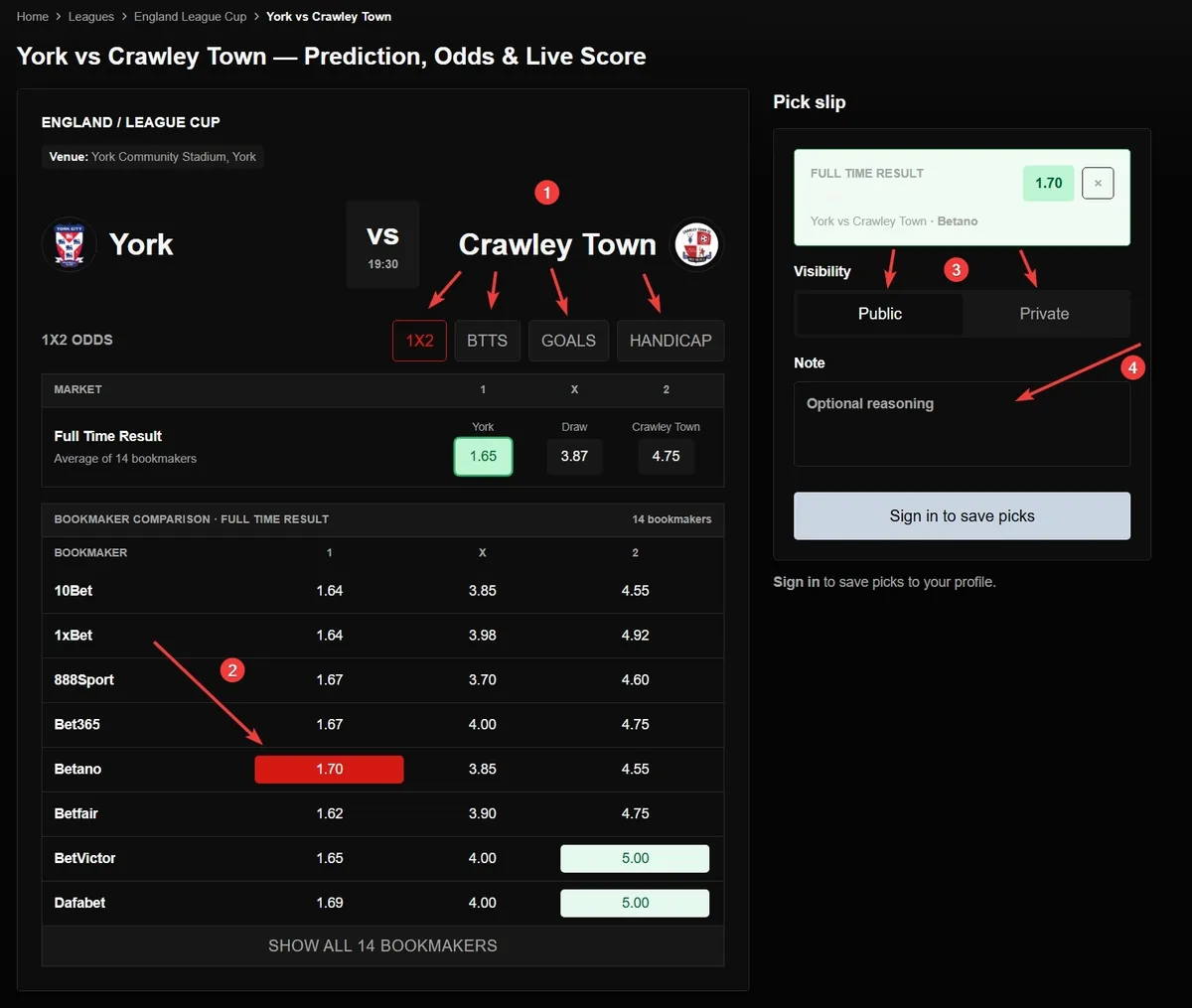Click Bet365 home odds 1.67

pyautogui.click(x=329, y=725)
